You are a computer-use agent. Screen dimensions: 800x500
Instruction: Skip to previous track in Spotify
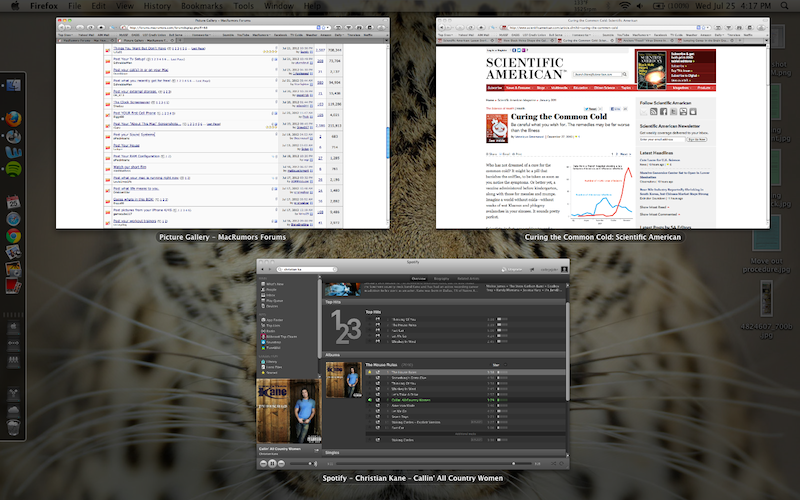263,463
